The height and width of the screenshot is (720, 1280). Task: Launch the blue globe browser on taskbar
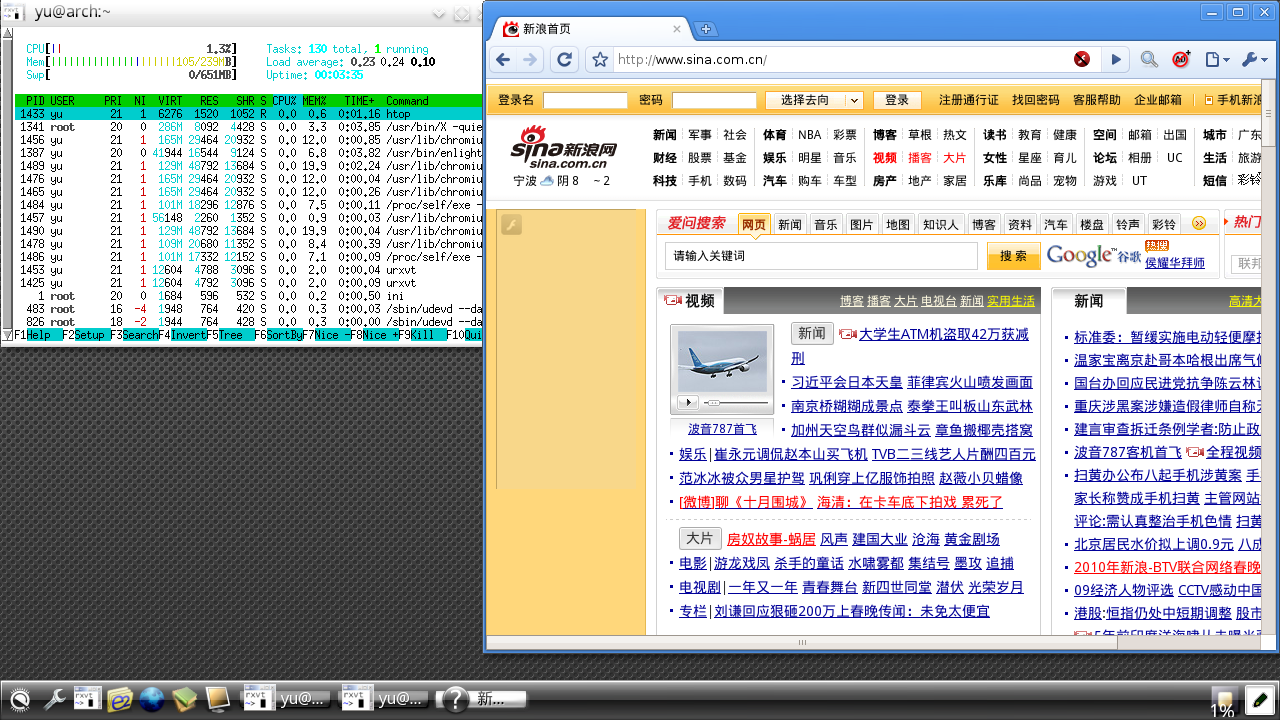pos(152,699)
